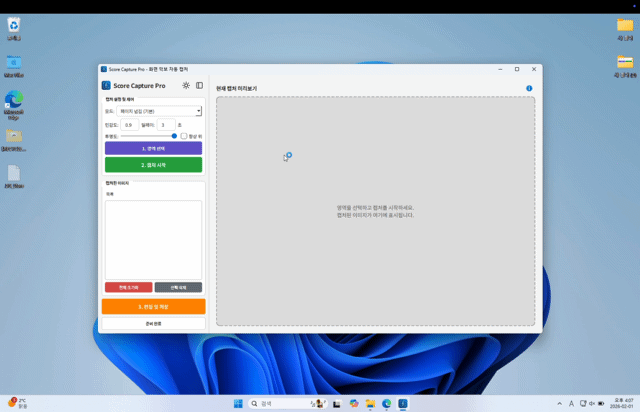Toggle the light/dark theme sun icon
The height and width of the screenshot is (412, 640).
pyautogui.click(x=186, y=86)
